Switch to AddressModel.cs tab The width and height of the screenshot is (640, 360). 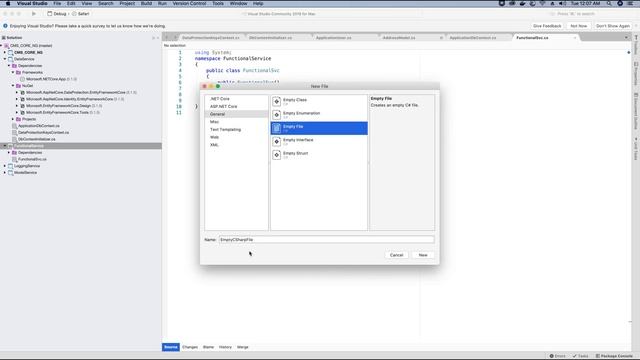point(399,38)
